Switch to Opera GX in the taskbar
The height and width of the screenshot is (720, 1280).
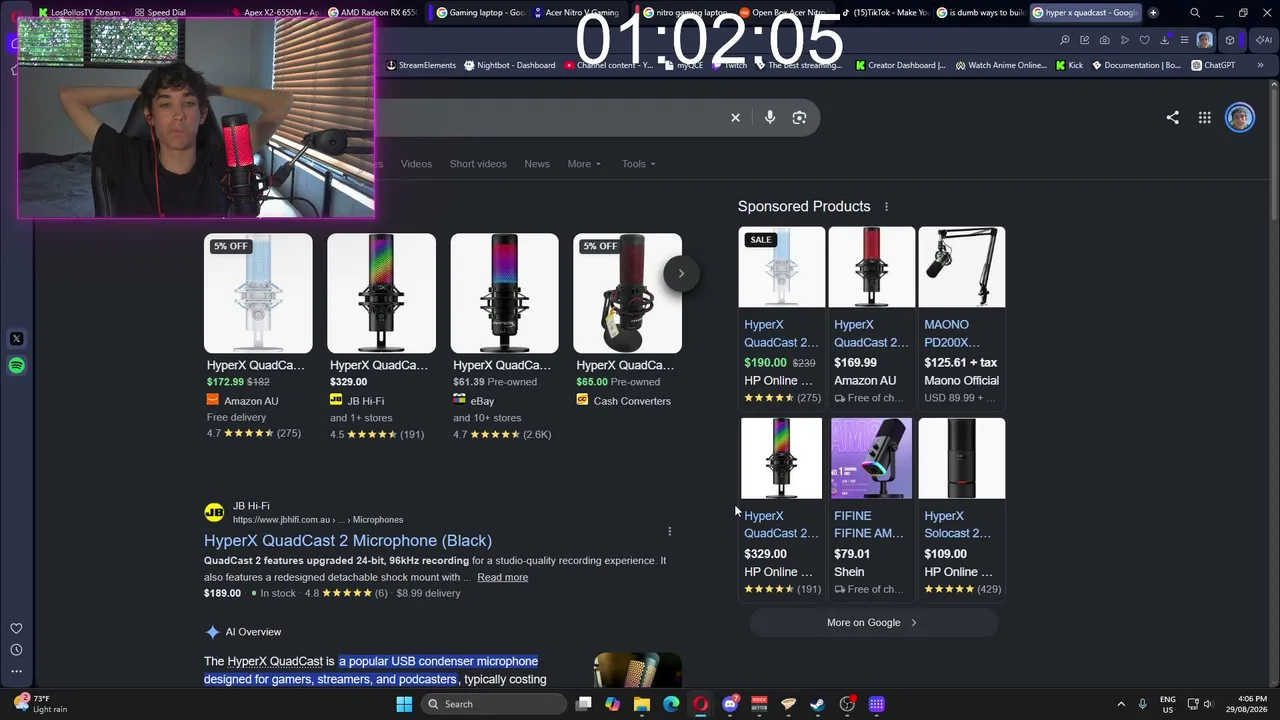[700, 704]
